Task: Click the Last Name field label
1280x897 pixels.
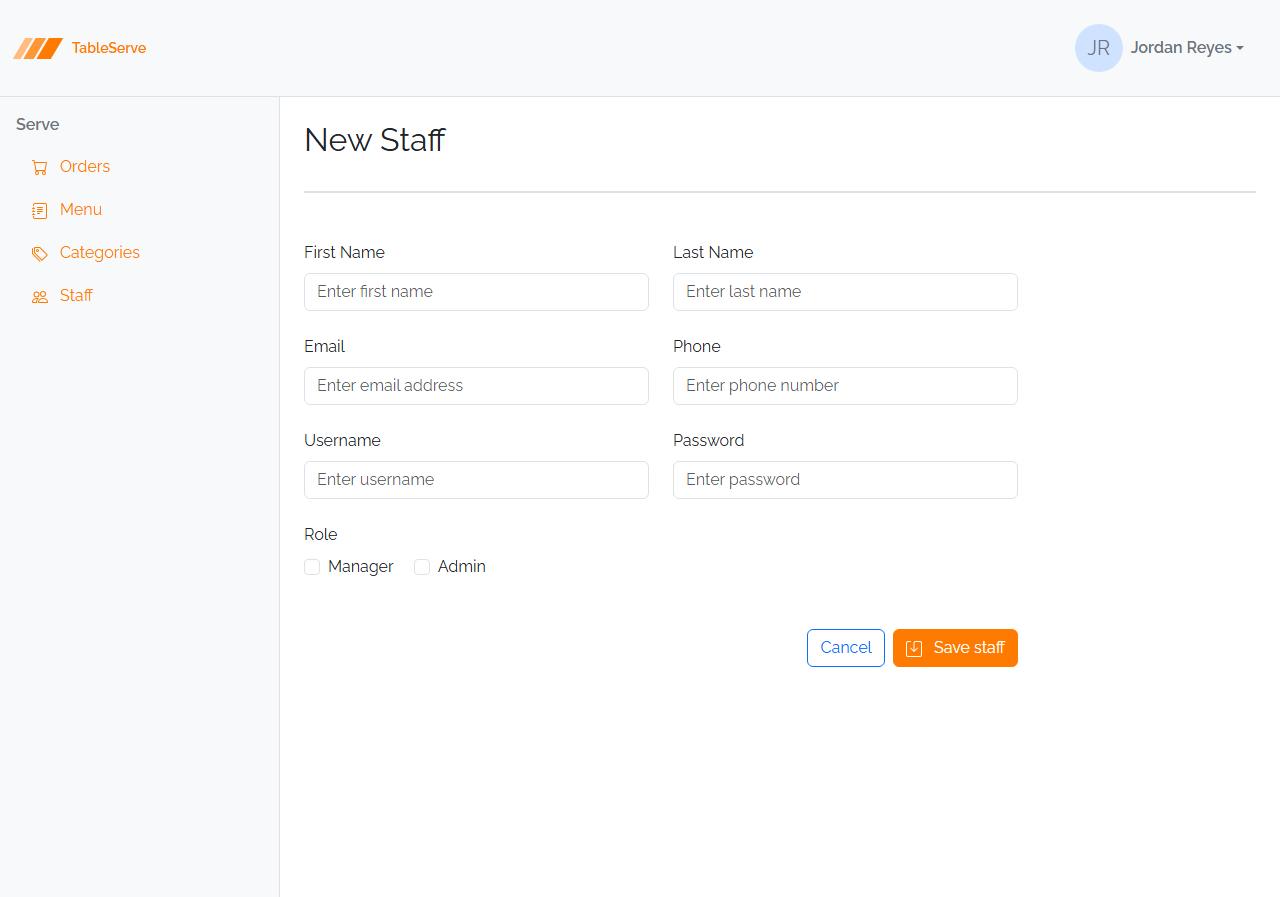Action: click(713, 253)
